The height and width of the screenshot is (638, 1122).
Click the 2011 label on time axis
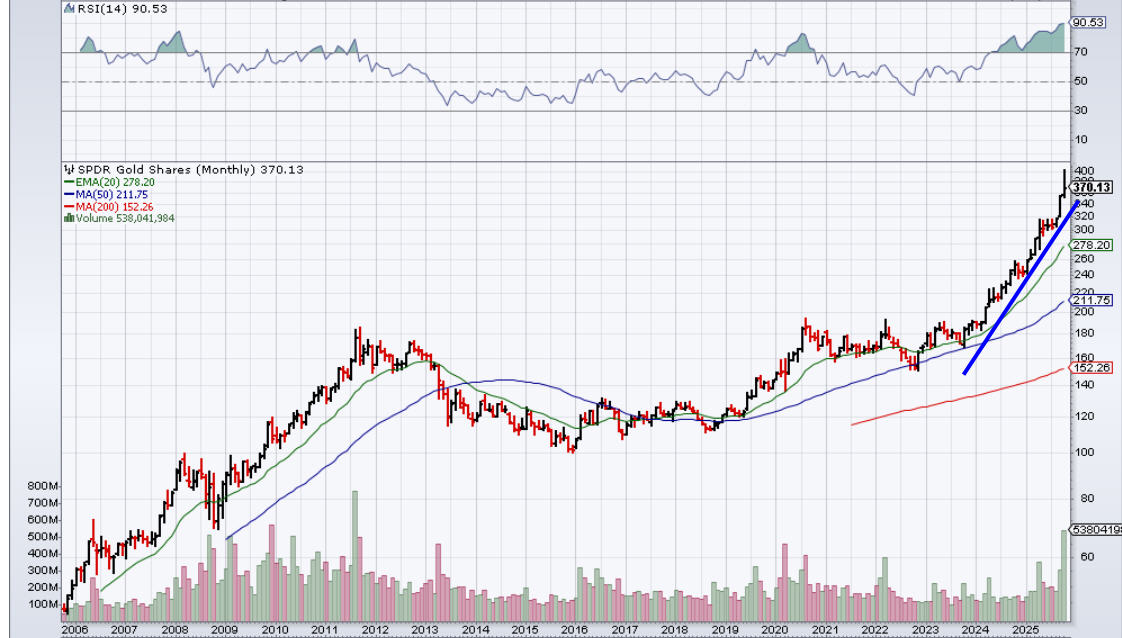coord(325,630)
